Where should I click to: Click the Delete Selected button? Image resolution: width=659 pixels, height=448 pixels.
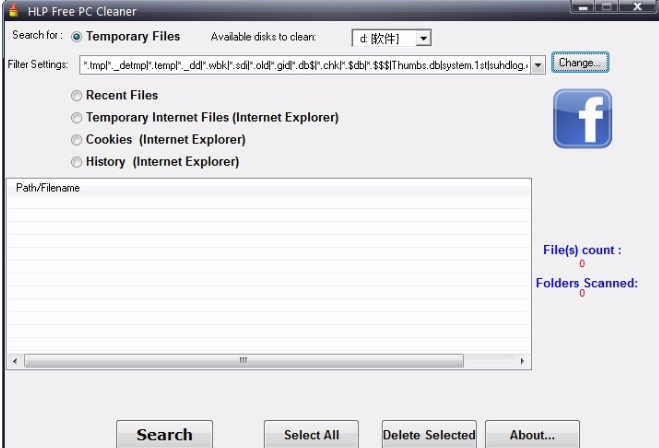coord(429,434)
